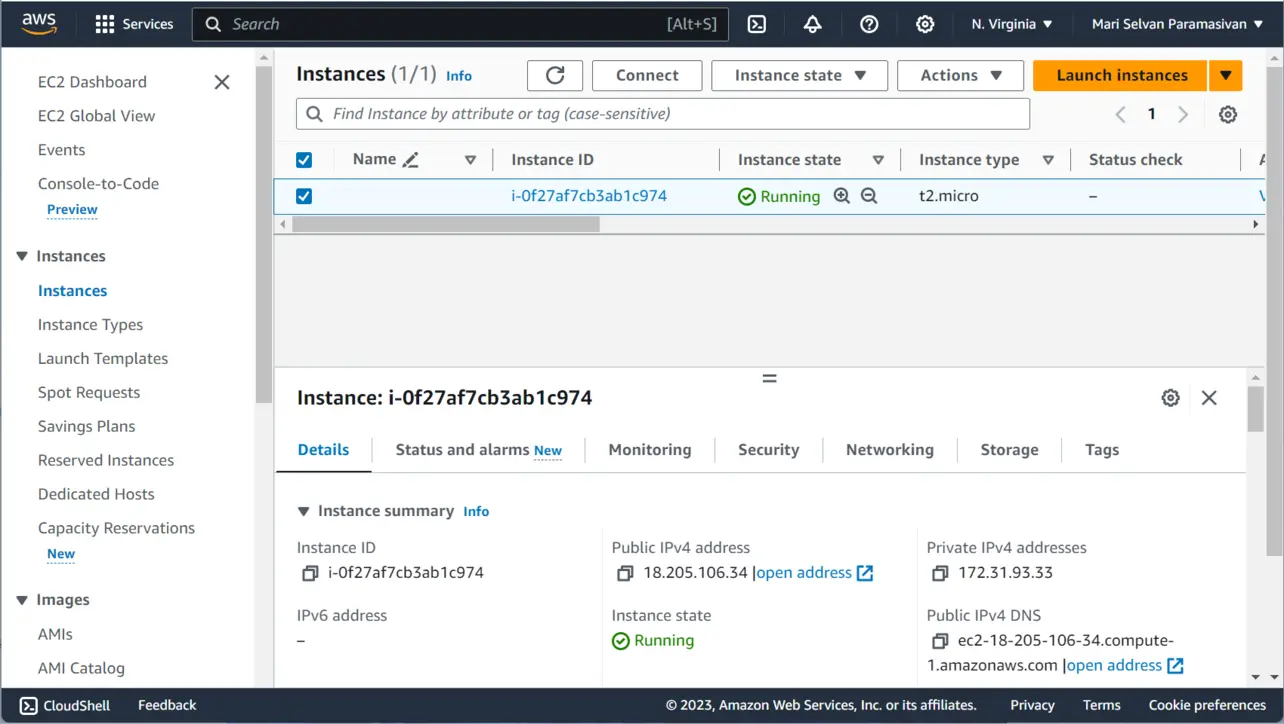
Task: Collapse the Instance summary section
Action: click(x=304, y=511)
